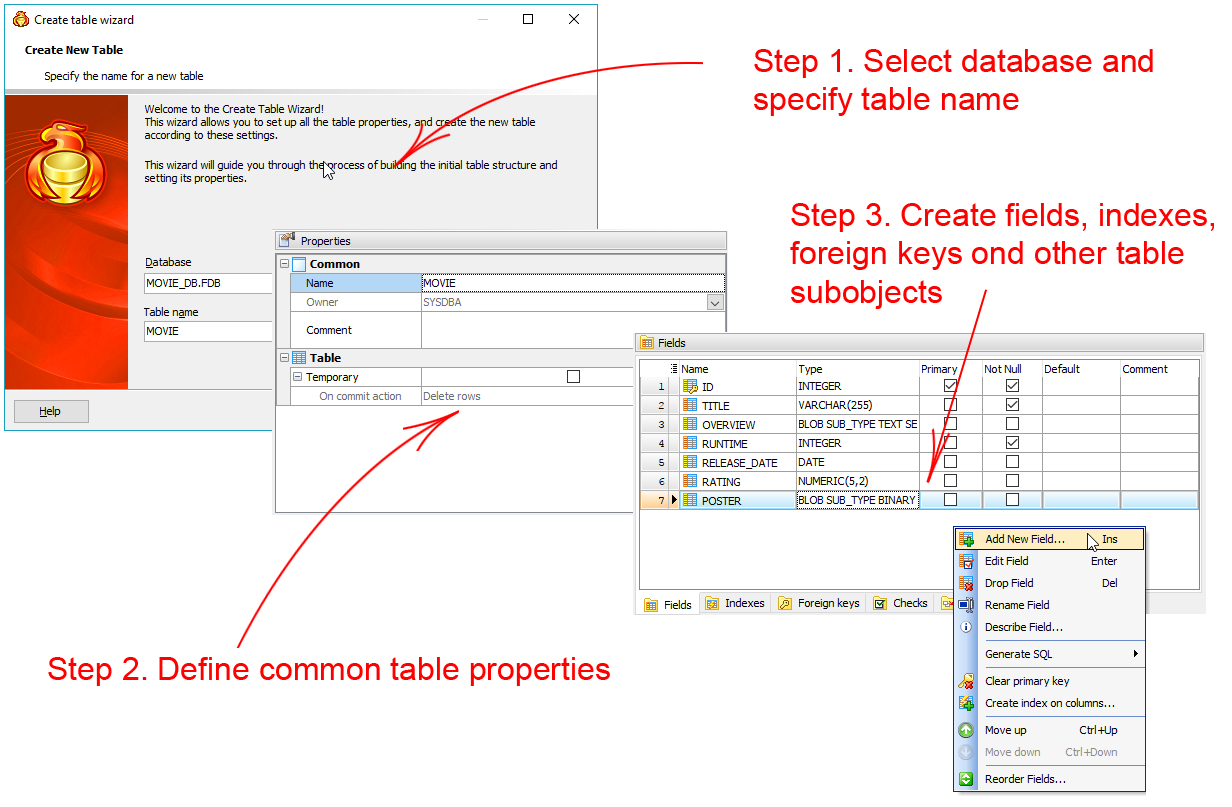Toggle the Temporary table checkbox

(x=573, y=377)
